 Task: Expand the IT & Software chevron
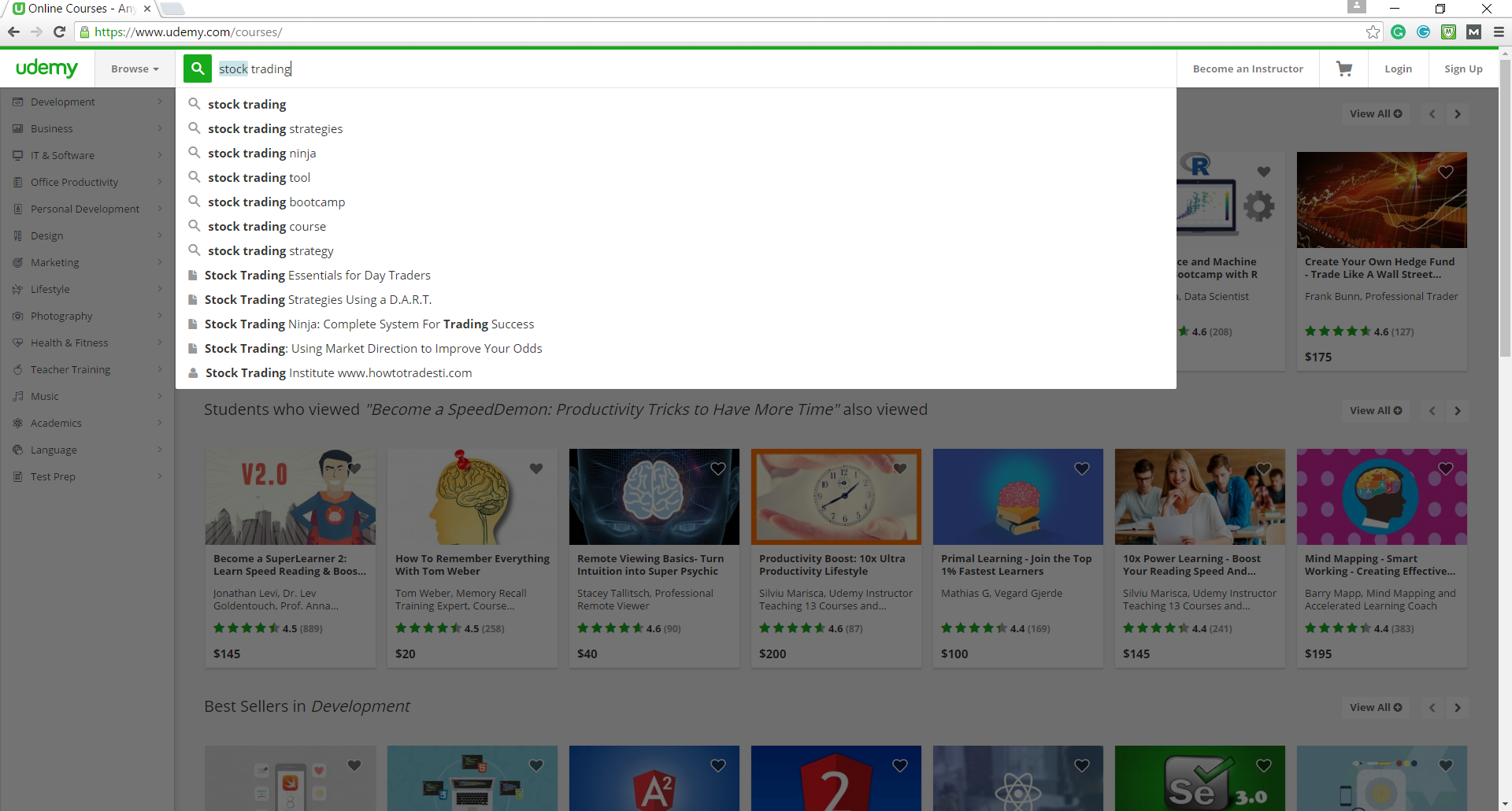click(x=160, y=155)
